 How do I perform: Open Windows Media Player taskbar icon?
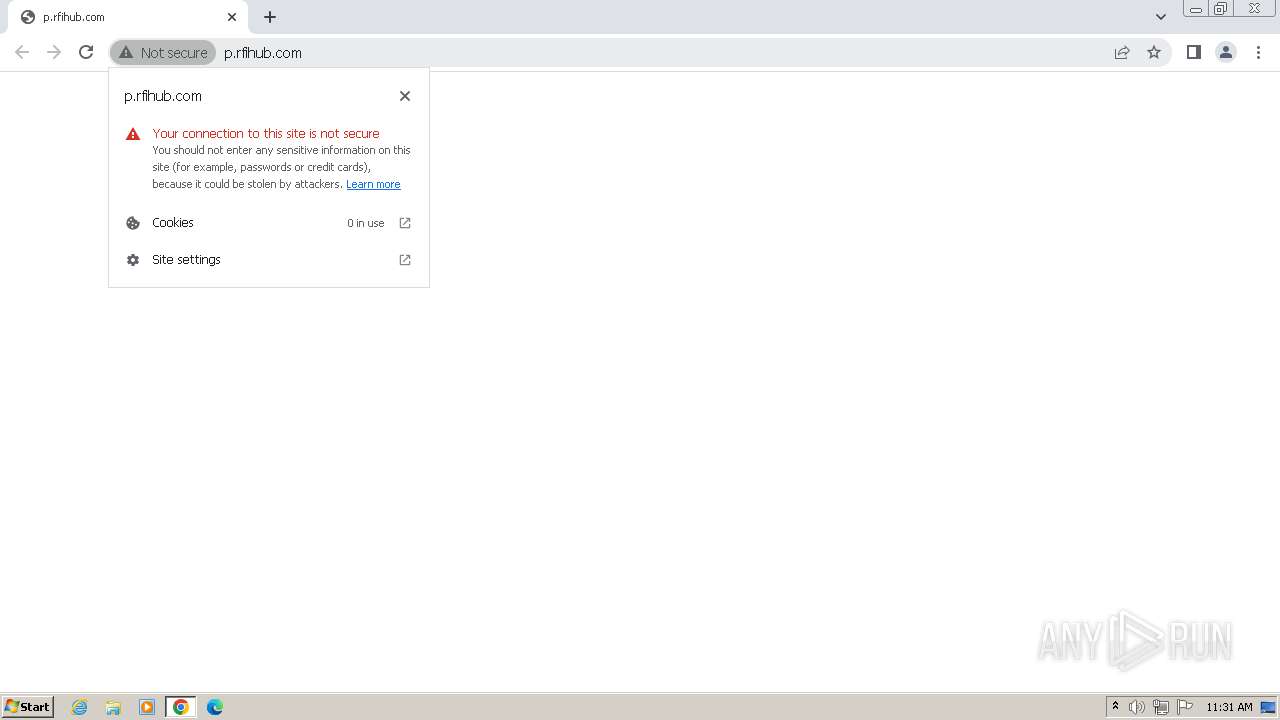tap(147, 707)
